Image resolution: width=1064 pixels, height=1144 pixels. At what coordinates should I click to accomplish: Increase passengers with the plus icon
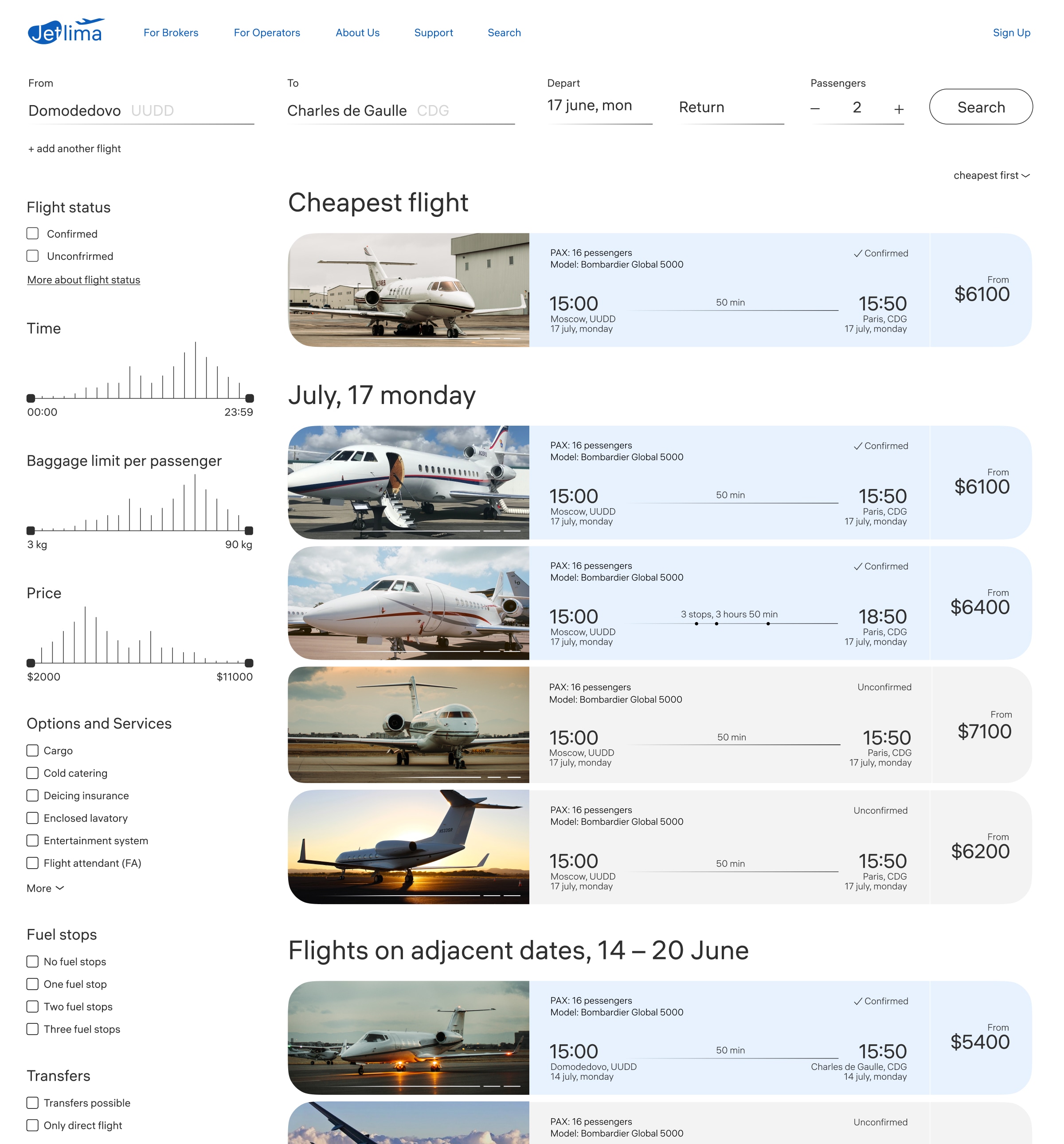pyautogui.click(x=898, y=109)
